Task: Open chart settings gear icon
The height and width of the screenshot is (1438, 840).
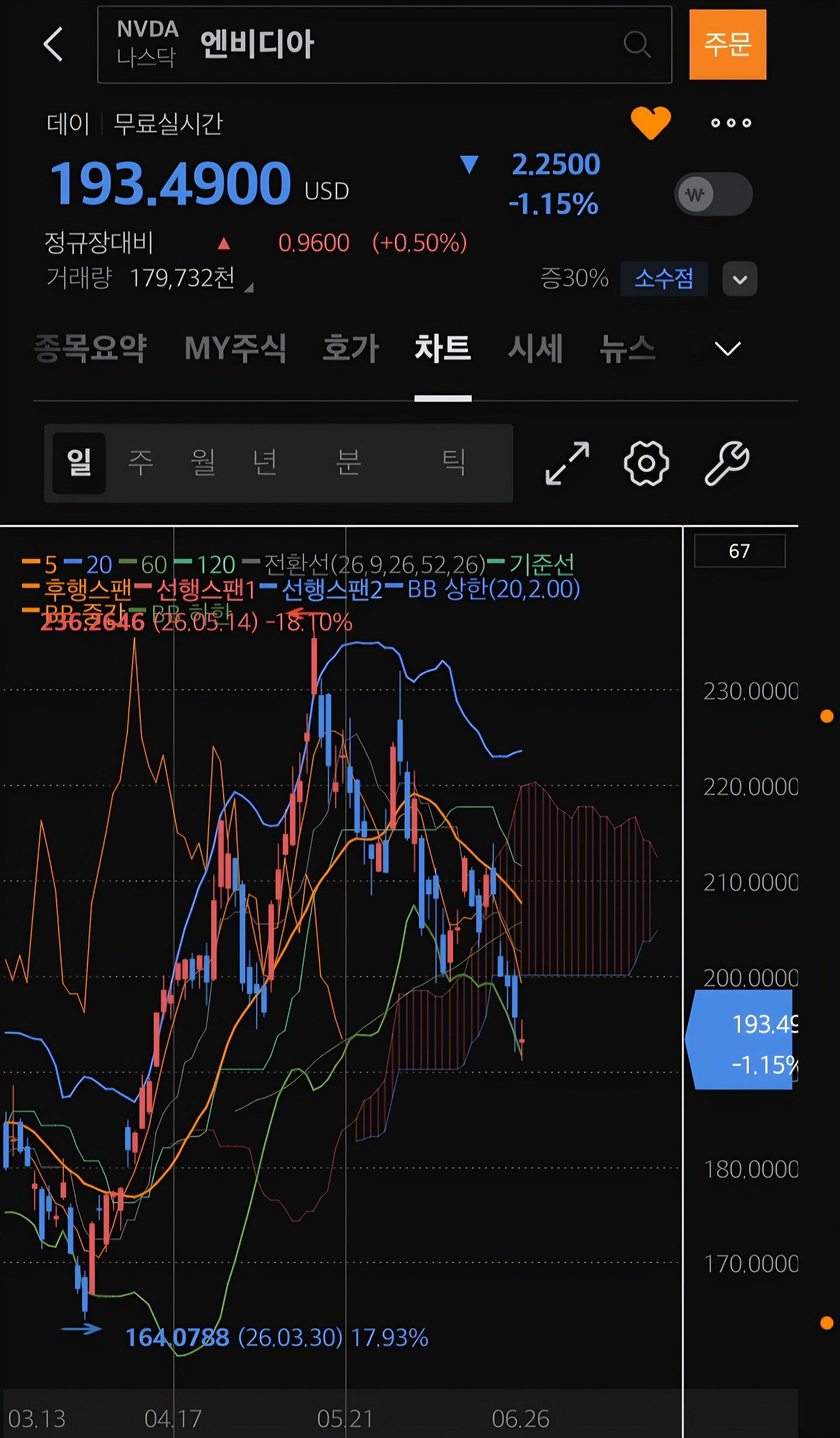Action: click(x=647, y=463)
